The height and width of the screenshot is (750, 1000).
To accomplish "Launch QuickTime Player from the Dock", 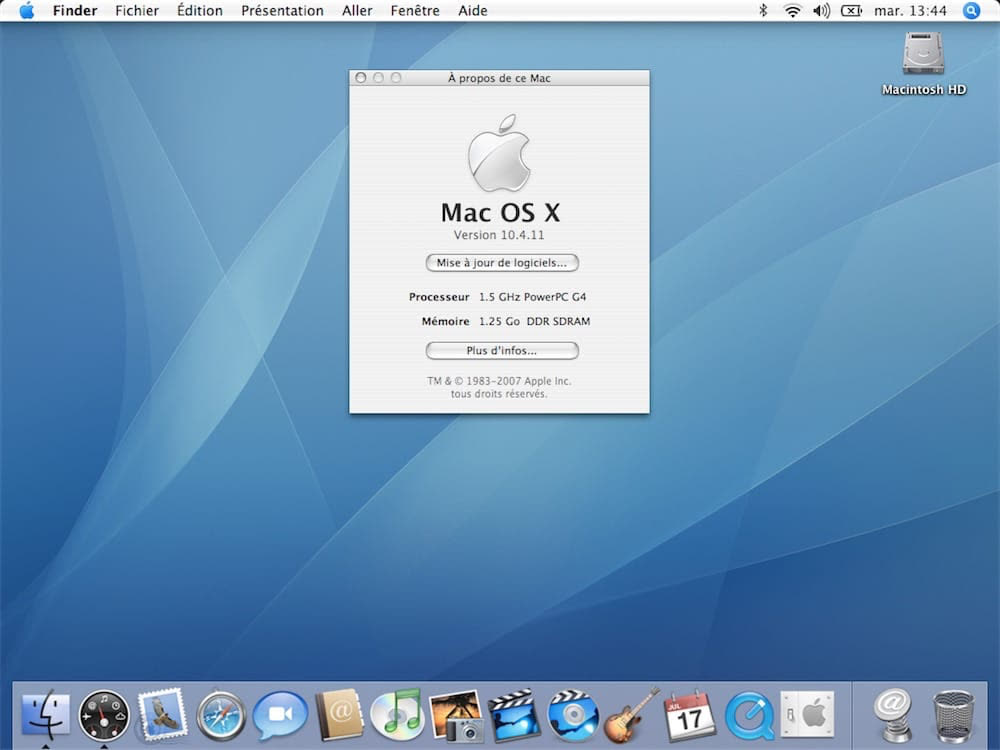I will click(749, 715).
